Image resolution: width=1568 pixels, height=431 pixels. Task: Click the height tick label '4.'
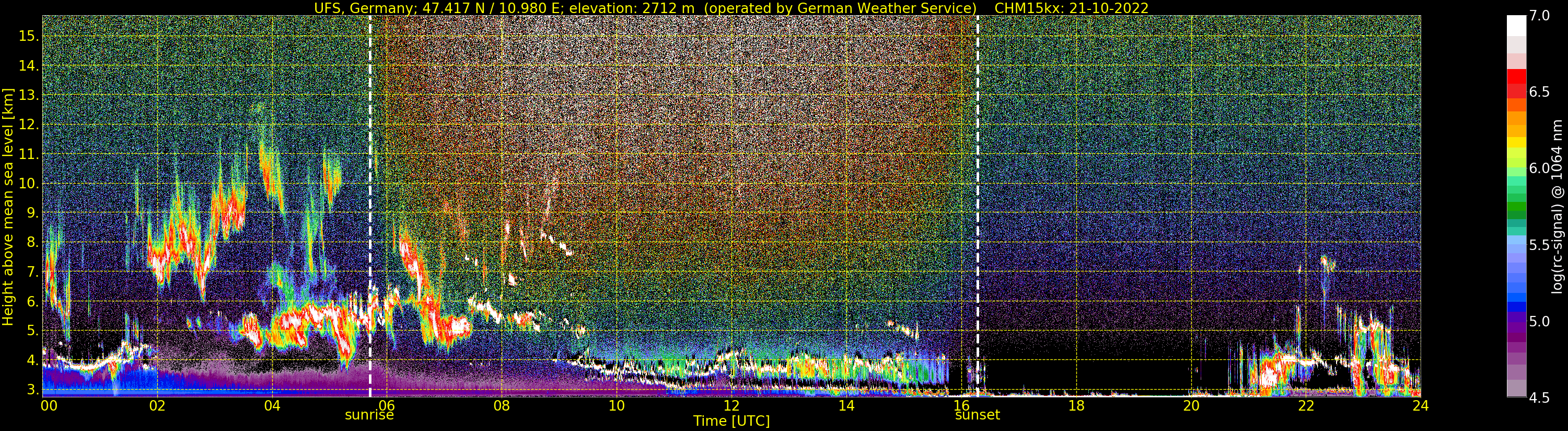pos(33,360)
